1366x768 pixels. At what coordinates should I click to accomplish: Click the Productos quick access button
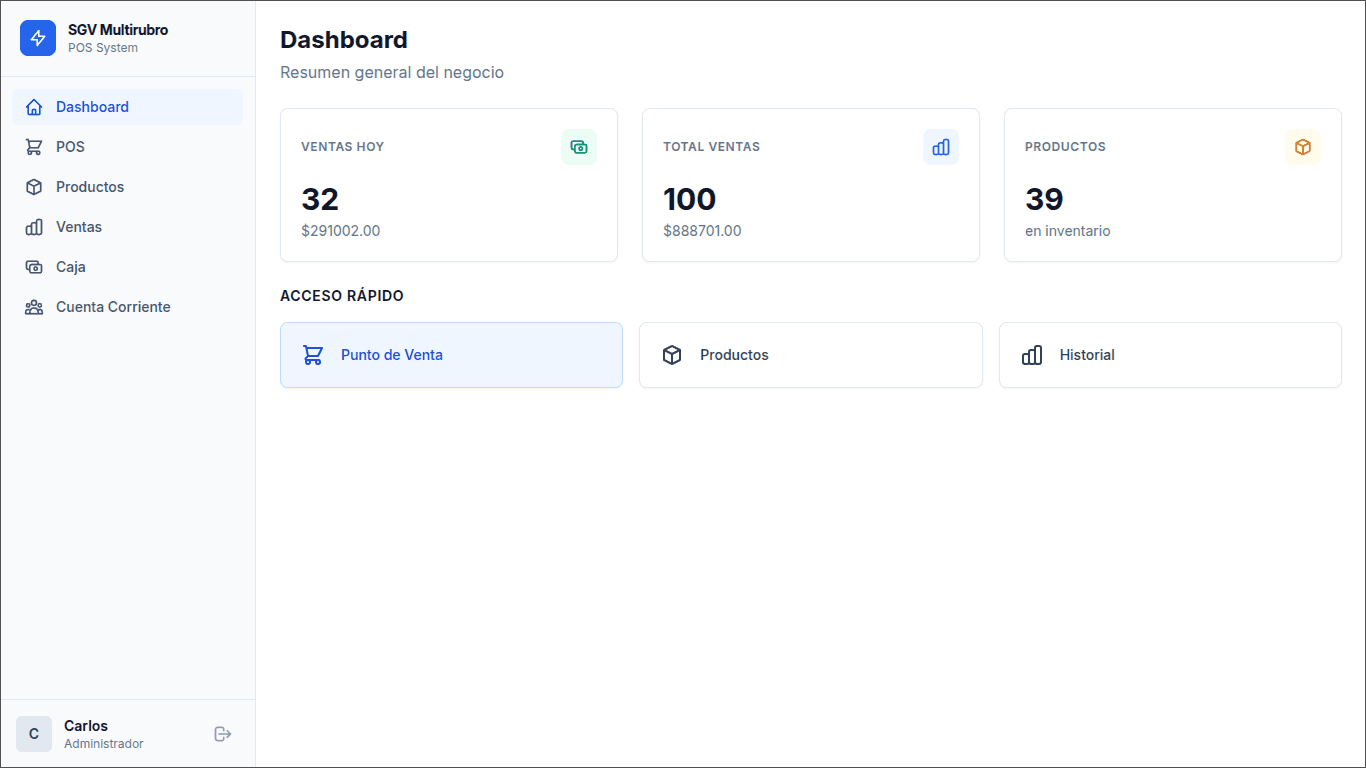tap(811, 355)
